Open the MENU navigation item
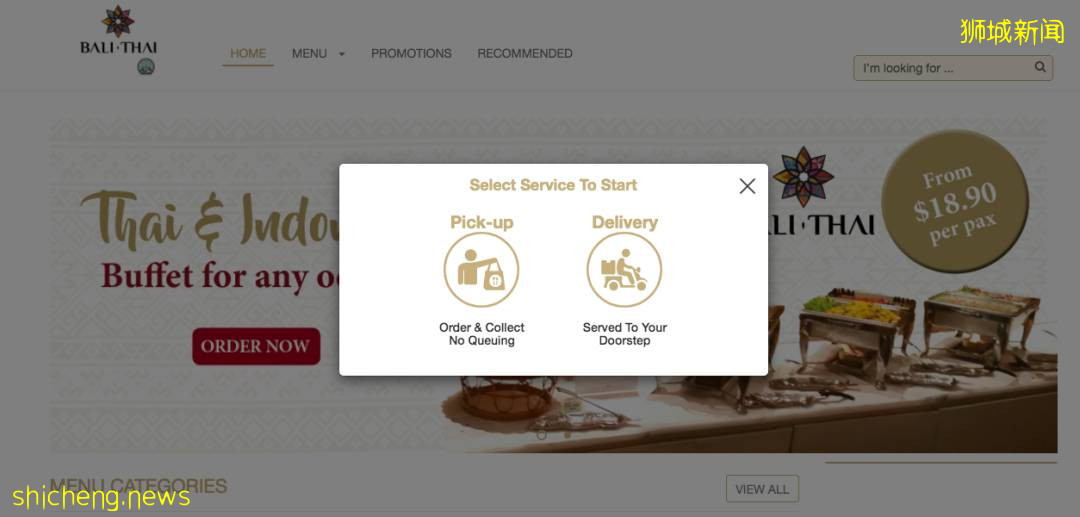Viewport: 1080px width, 517px height. click(x=309, y=54)
